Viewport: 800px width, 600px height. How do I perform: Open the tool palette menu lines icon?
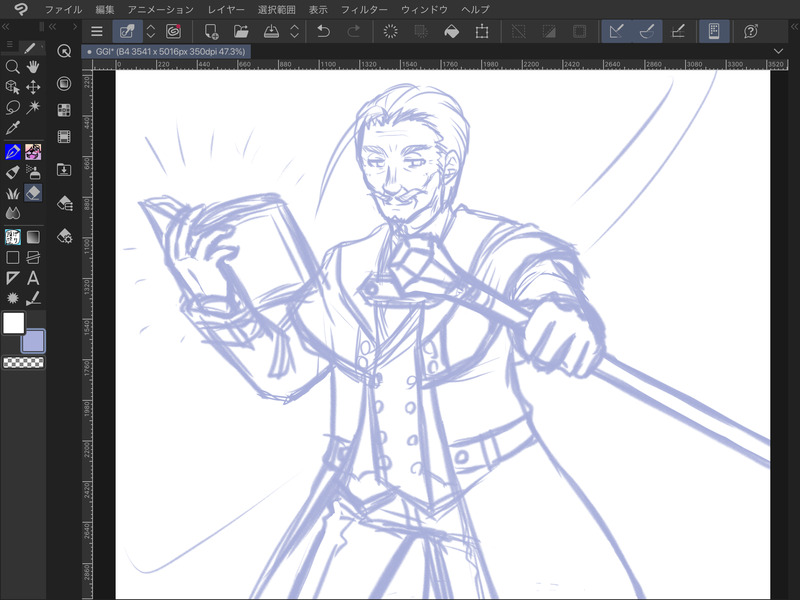pyautogui.click(x=10, y=45)
